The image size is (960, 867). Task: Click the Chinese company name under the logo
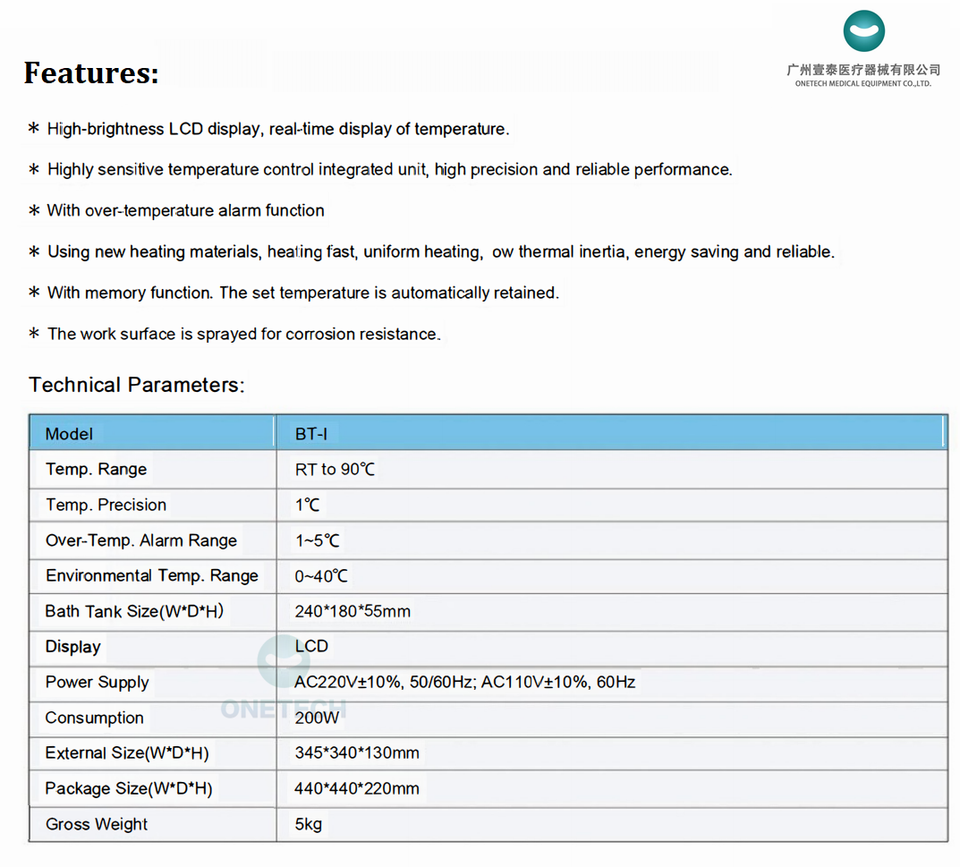pyautogui.click(x=863, y=69)
